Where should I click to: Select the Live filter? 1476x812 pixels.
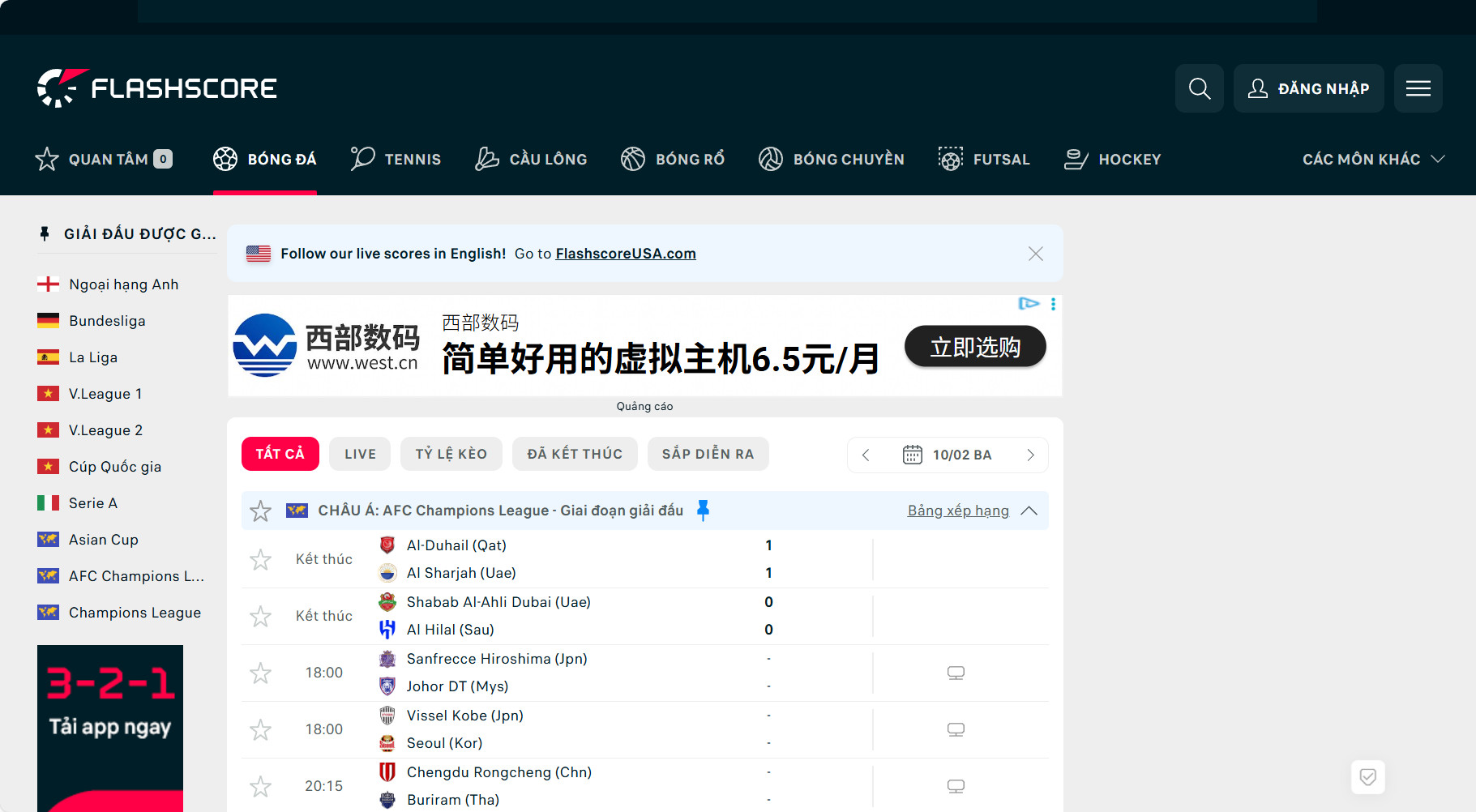(360, 454)
